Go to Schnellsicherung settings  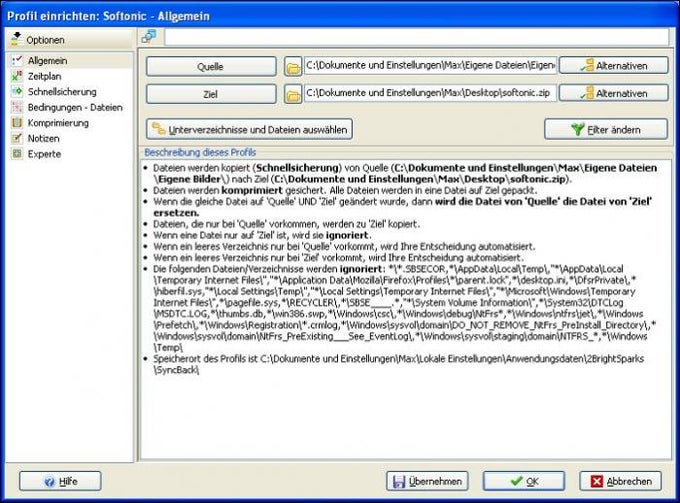(x=62, y=92)
